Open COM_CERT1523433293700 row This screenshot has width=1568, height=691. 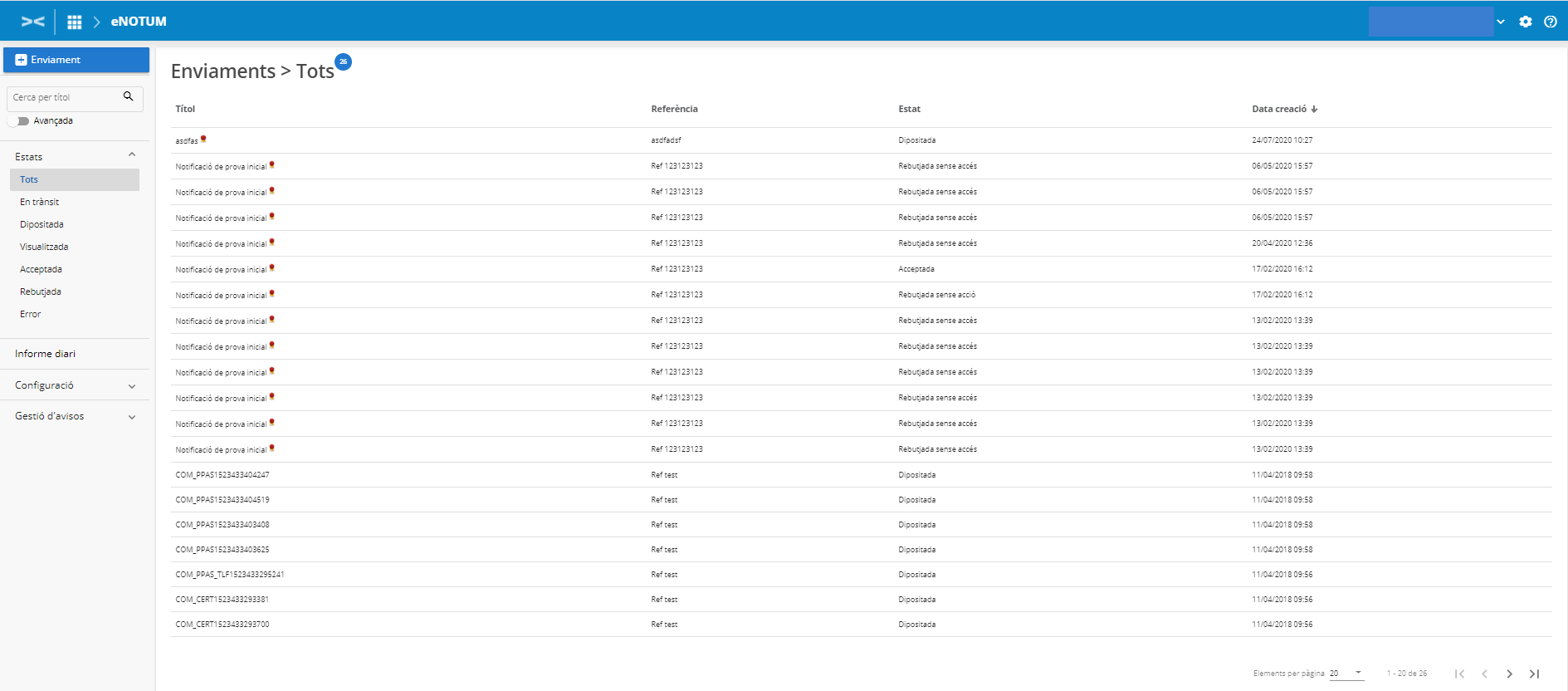tap(862, 625)
